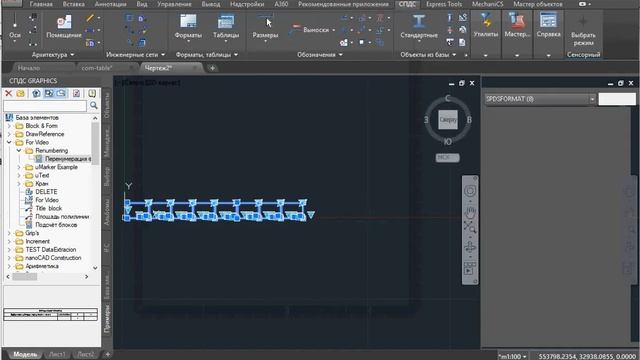The image size is (640, 360).
Task: Open the Вставка ribbon tab
Action: 74,4
